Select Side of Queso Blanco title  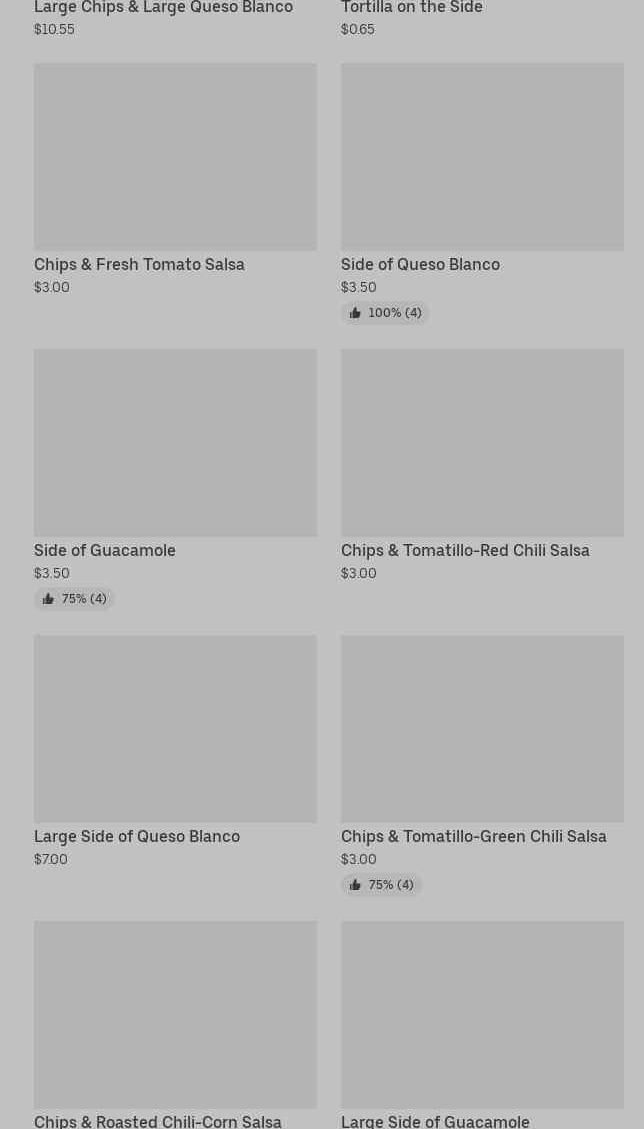[421, 264]
